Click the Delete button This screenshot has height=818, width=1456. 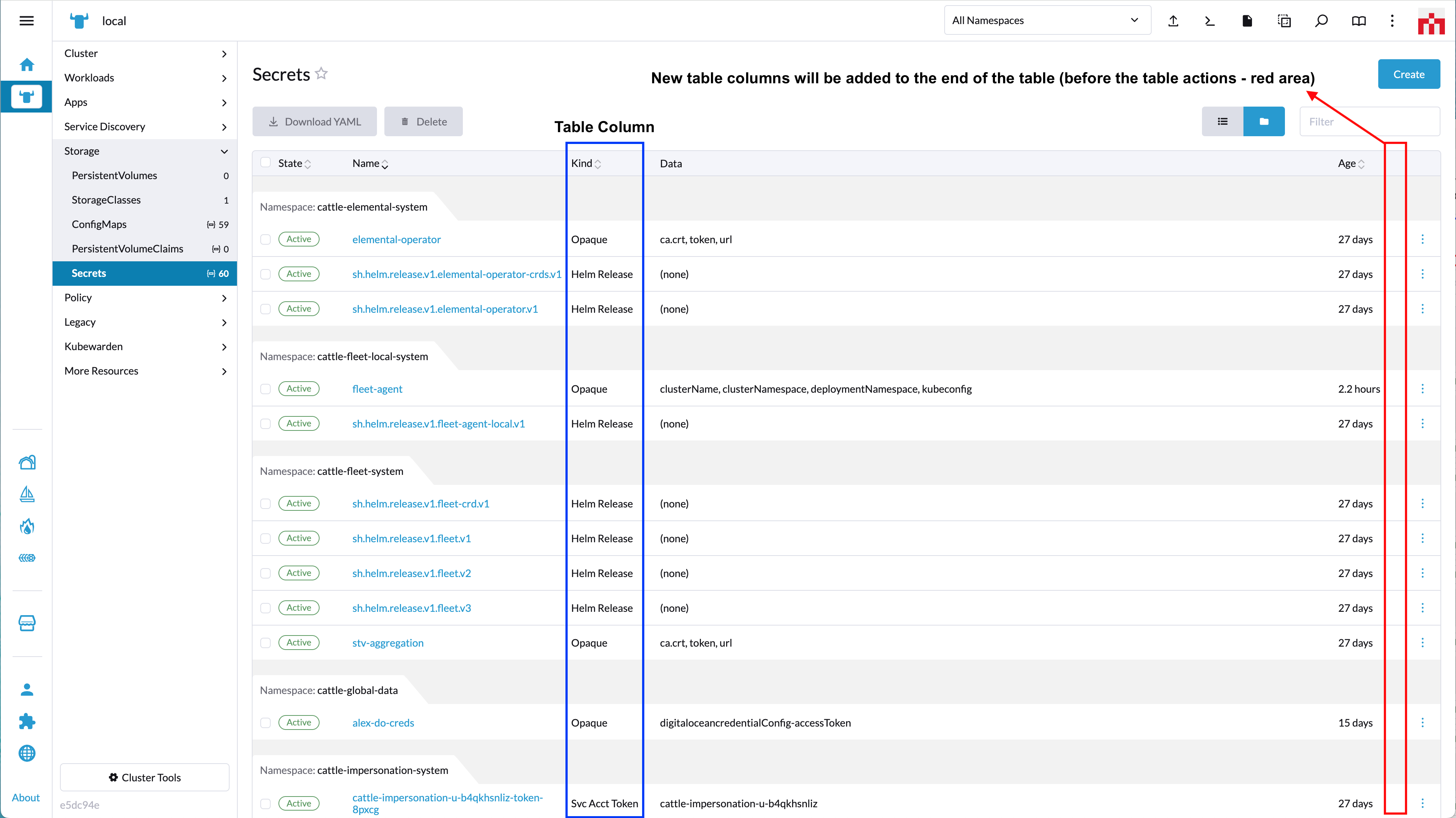click(423, 121)
